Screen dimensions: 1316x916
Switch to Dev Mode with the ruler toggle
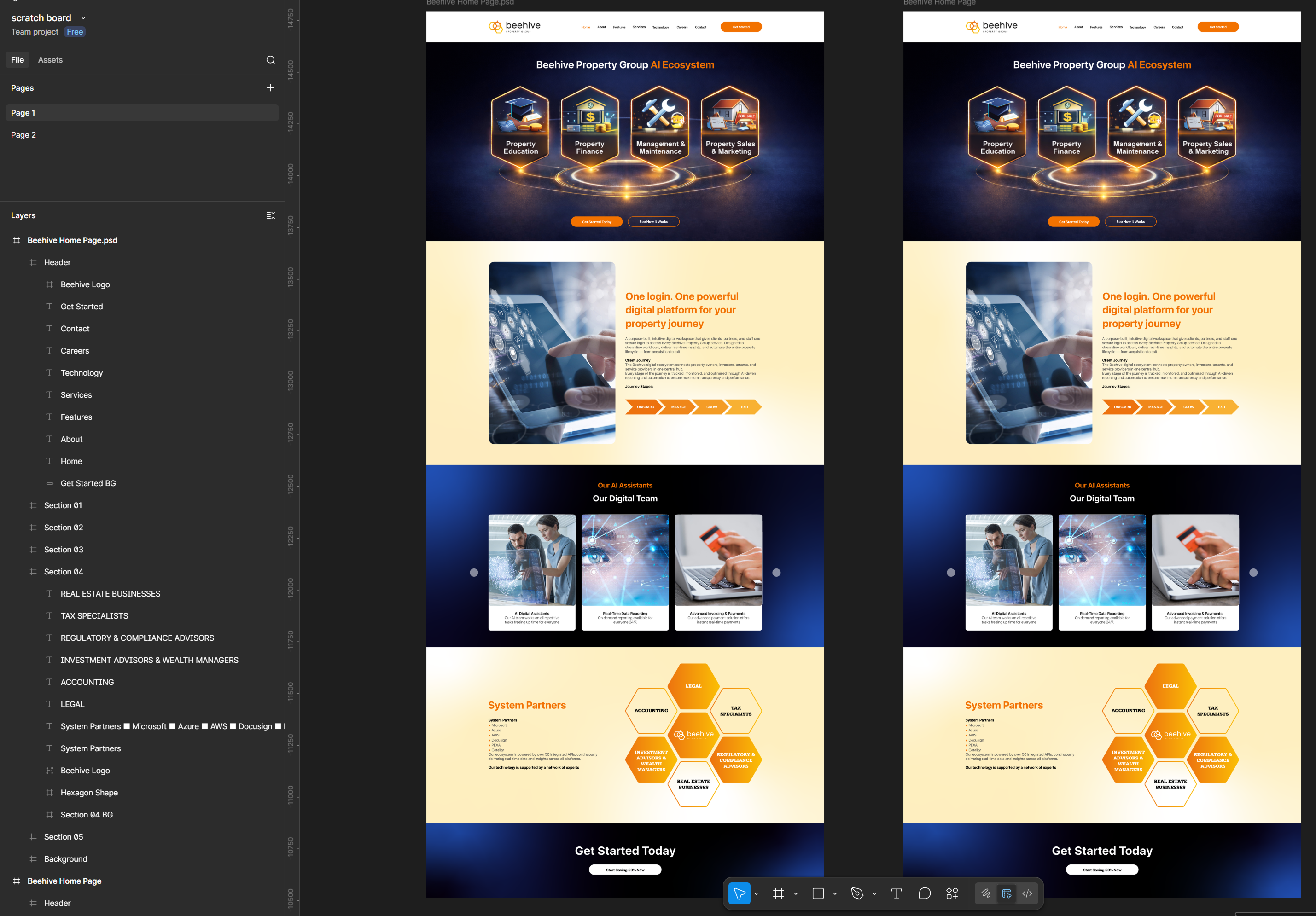[1007, 893]
